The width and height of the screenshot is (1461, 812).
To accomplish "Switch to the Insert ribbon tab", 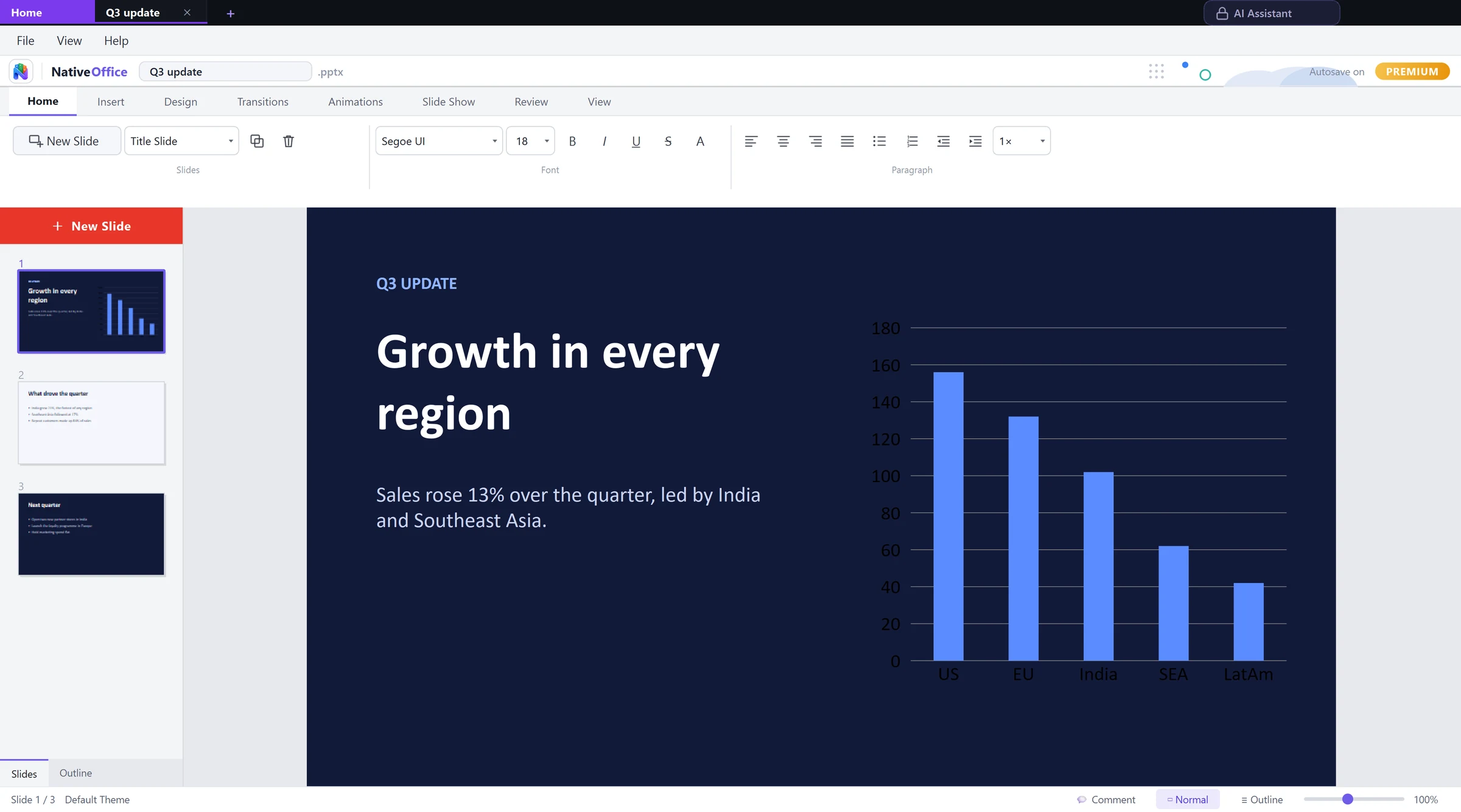I will (x=111, y=102).
